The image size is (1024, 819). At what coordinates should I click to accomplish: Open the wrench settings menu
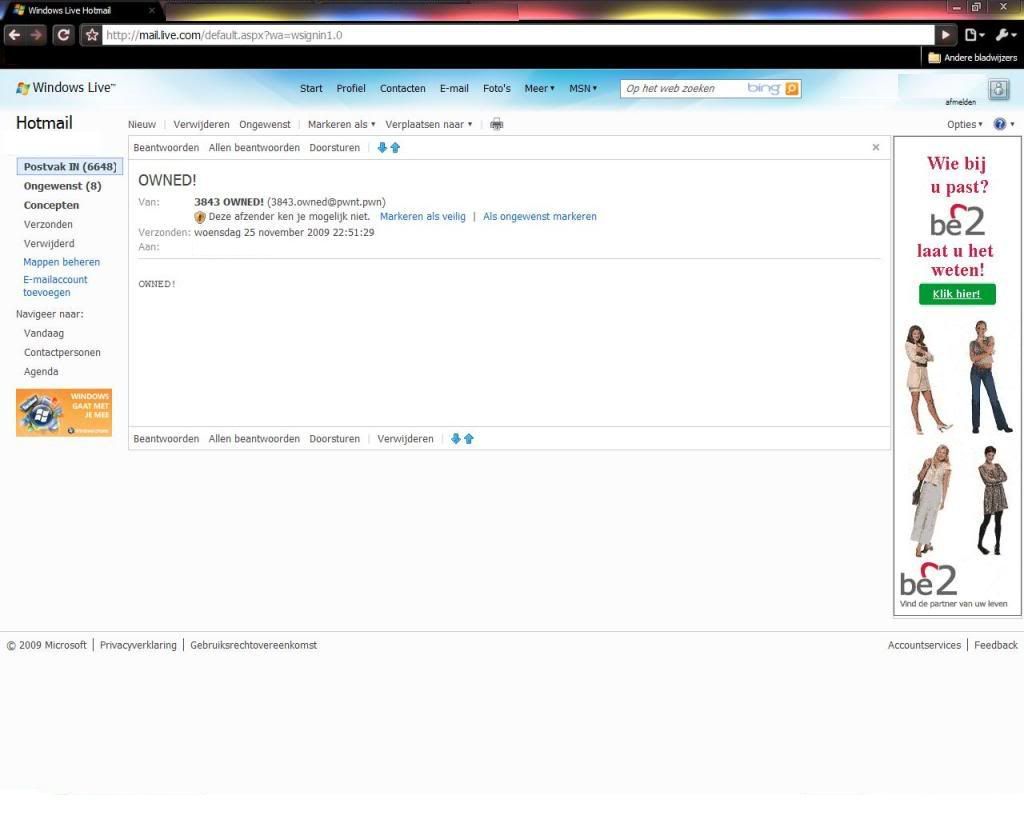pos(1004,35)
